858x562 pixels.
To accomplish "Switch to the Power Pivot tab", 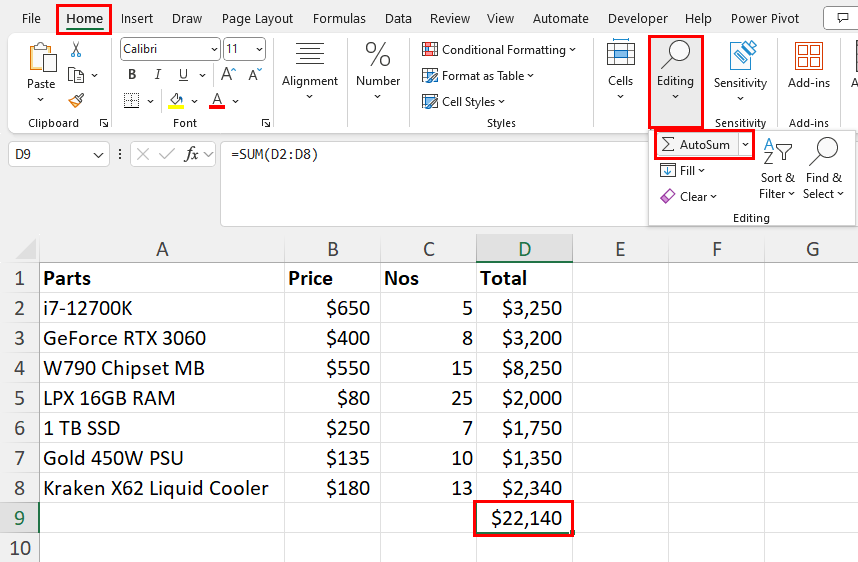I will point(765,19).
